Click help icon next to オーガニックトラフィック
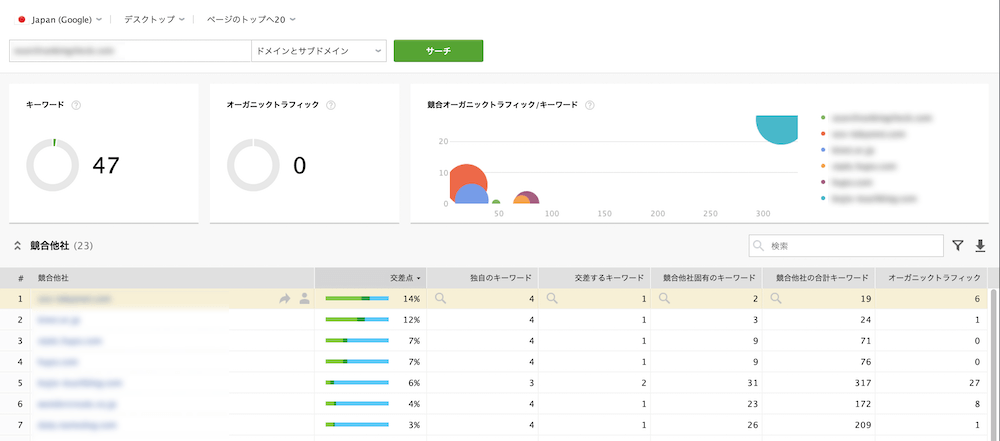1000x441 pixels. point(331,105)
